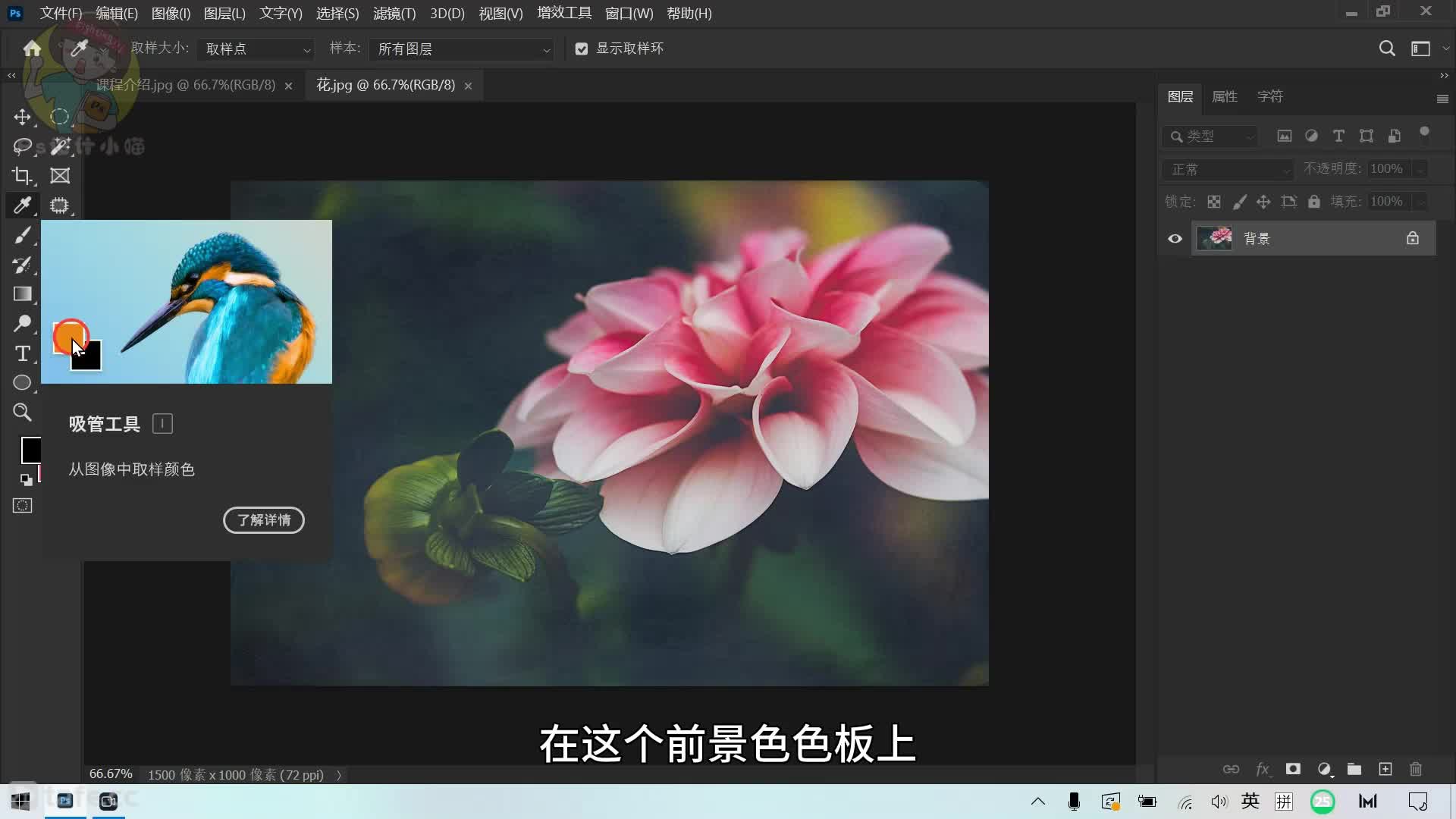Viewport: 1456px width, 819px height.
Task: Toggle lock position
Action: pos(1263,202)
